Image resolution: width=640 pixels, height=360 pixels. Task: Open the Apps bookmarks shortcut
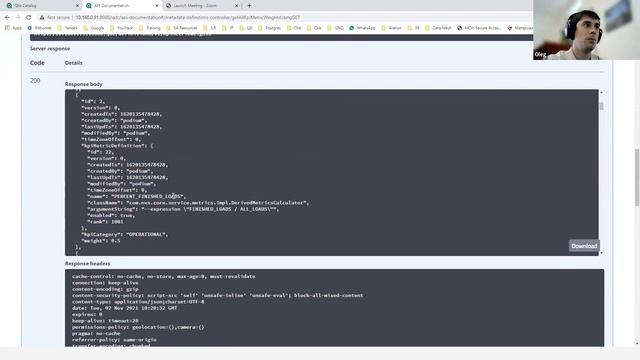coord(13,28)
